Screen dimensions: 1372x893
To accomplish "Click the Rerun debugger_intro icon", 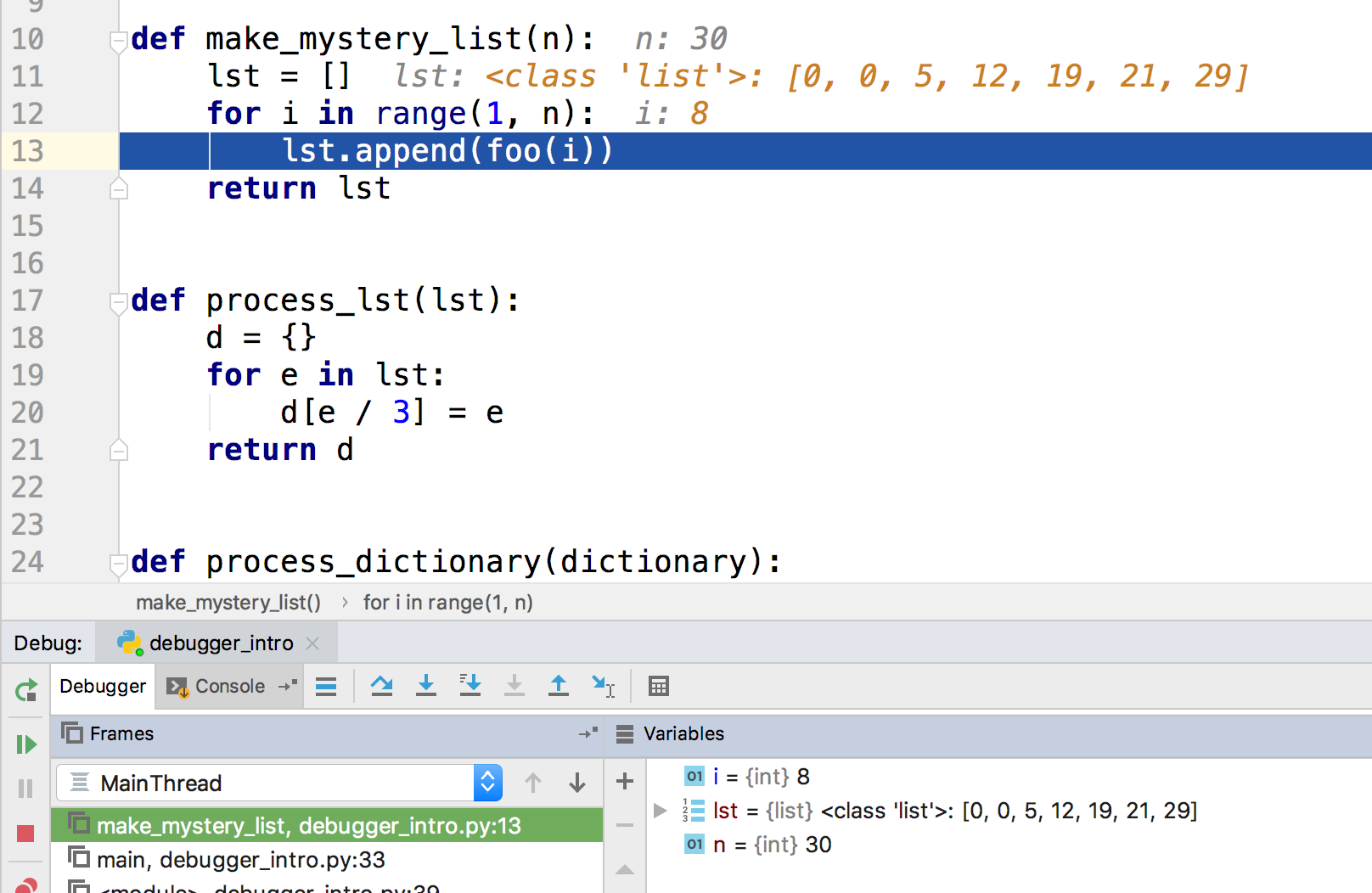I will click(x=26, y=689).
